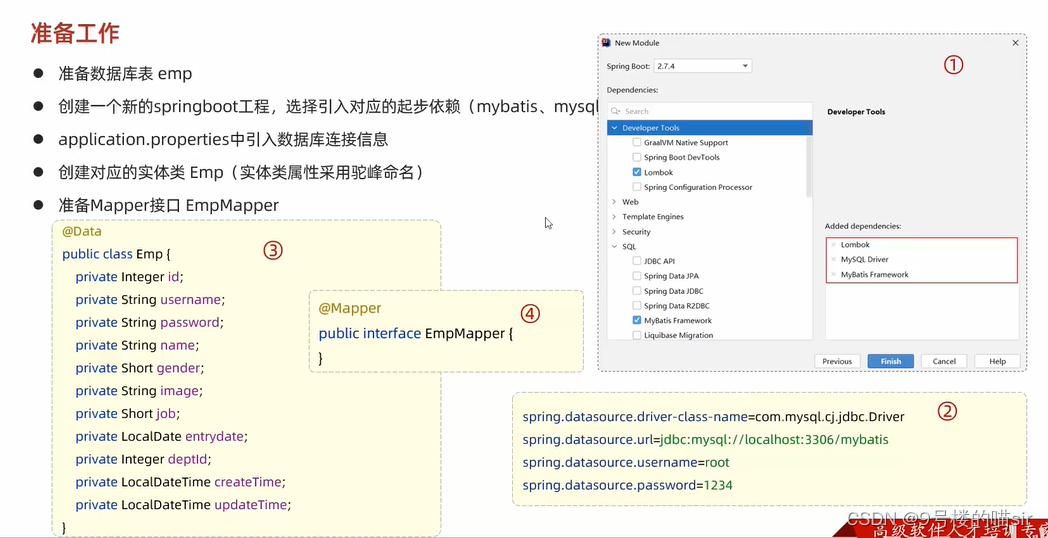Image resolution: width=1048 pixels, height=538 pixels.
Task: Click the bullet '准备数据库表 emp'
Action: 125,74
